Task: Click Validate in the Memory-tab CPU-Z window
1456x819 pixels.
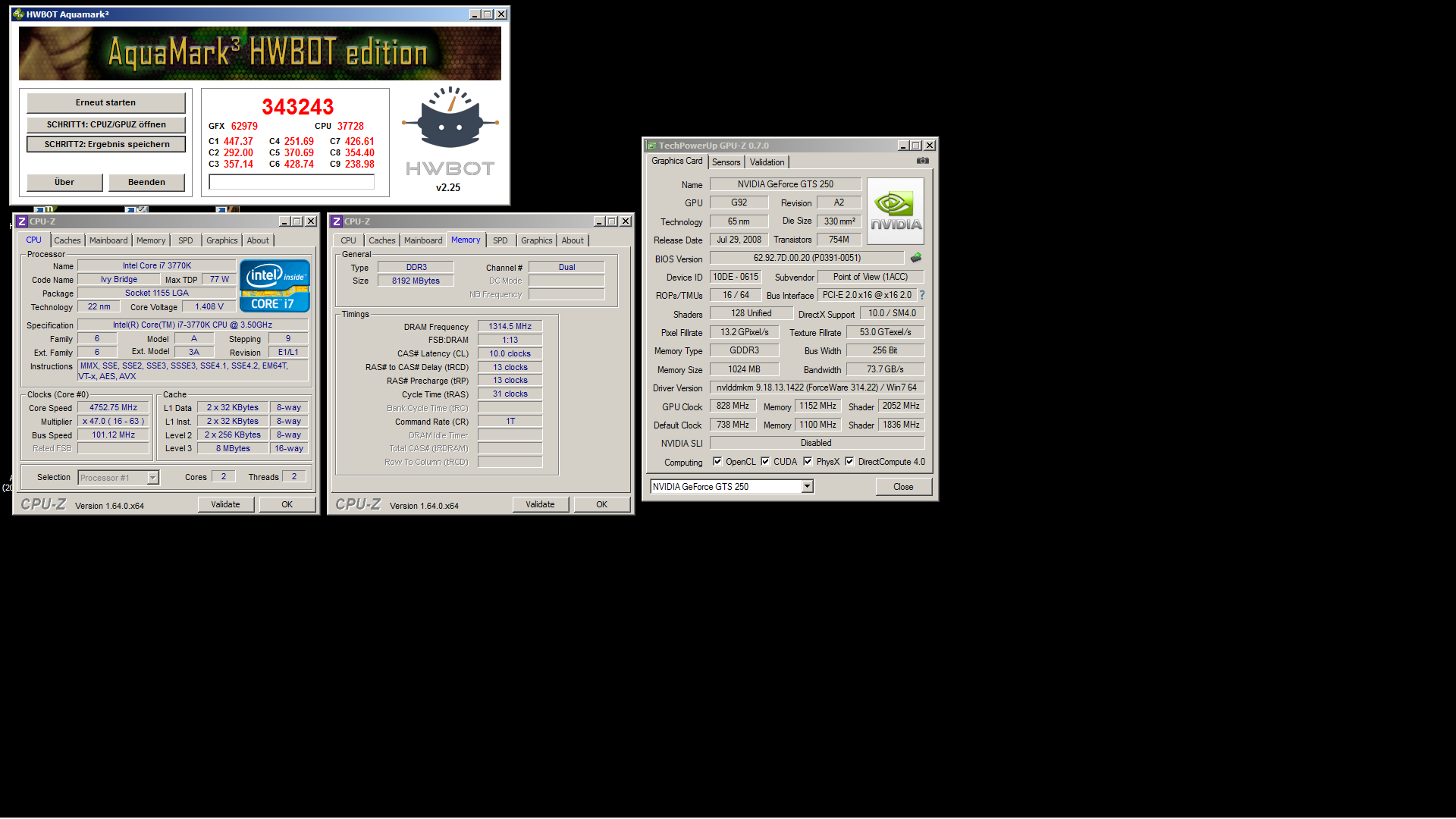Action: pyautogui.click(x=541, y=504)
